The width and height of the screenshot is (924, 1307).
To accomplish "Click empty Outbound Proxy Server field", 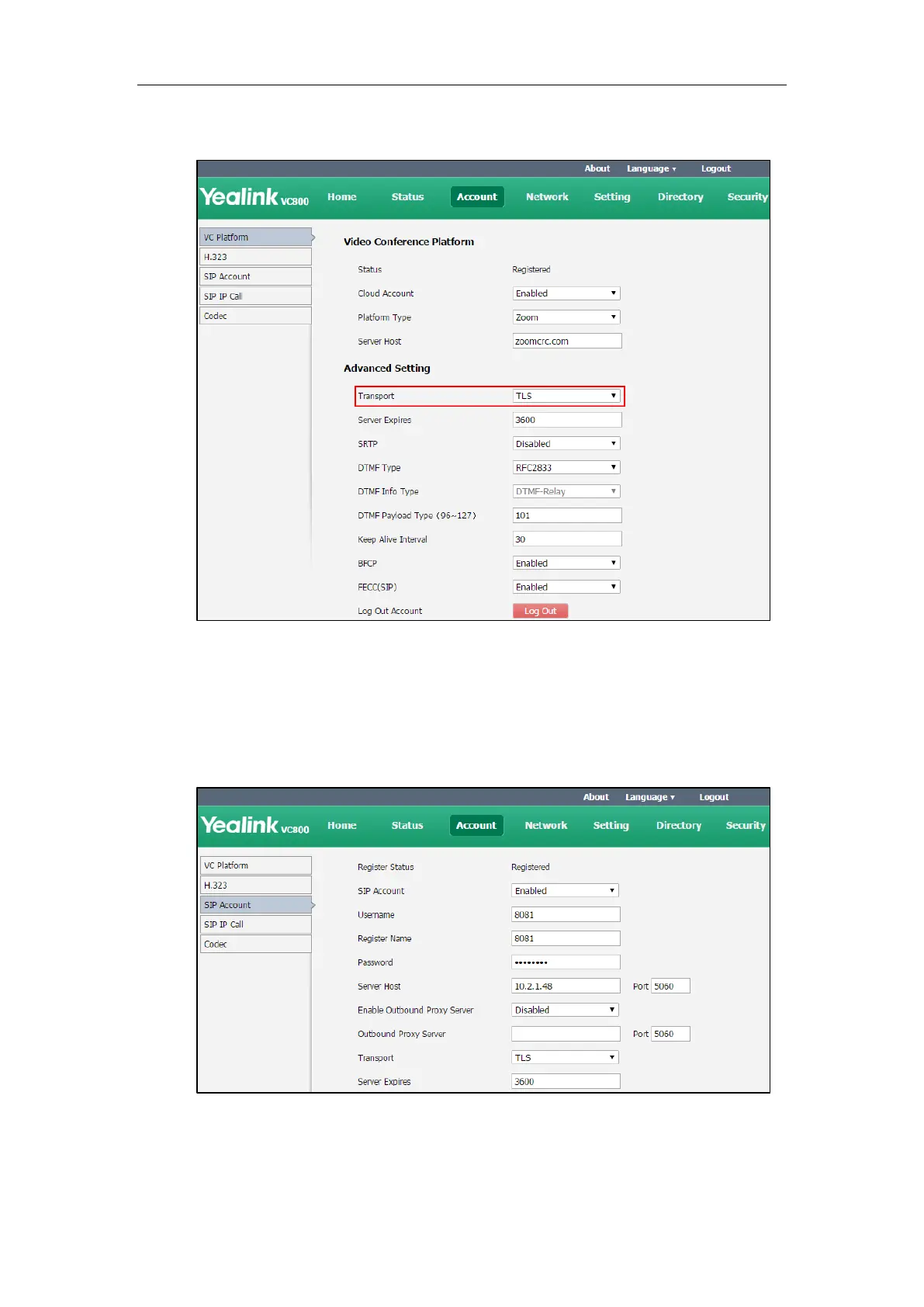I will point(566,1034).
